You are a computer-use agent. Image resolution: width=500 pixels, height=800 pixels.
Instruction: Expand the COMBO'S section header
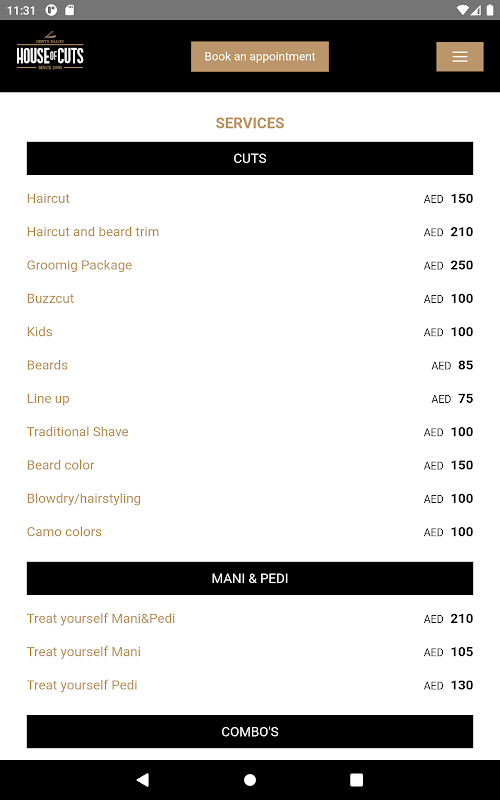coord(250,732)
